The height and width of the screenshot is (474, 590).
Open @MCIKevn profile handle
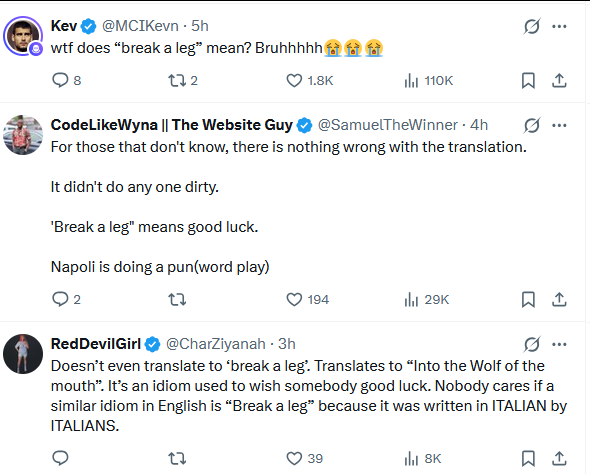click(x=140, y=26)
